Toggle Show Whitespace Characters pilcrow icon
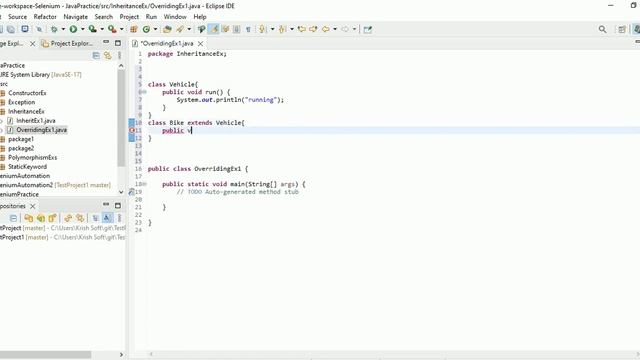Image resolution: width=640 pixels, height=360 pixels. pos(248,29)
